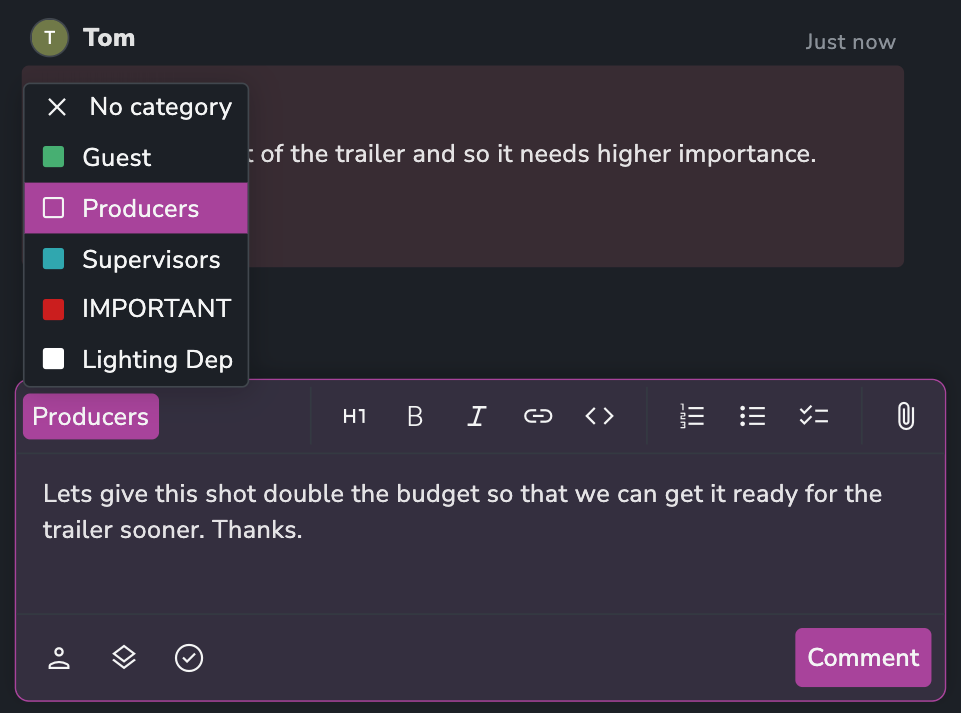Tap the mention person icon
The image size is (961, 713).
[x=59, y=658]
